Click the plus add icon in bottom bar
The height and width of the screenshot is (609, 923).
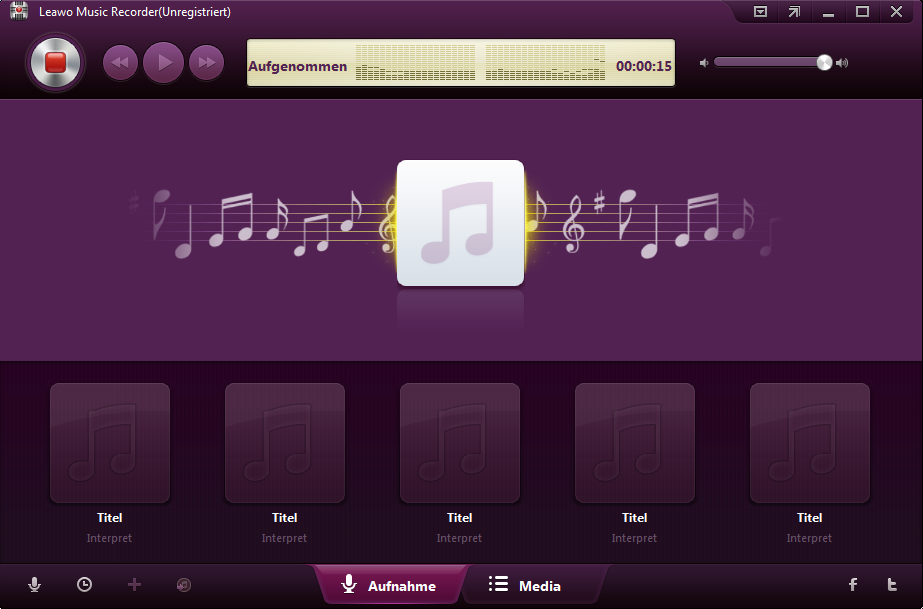134,584
